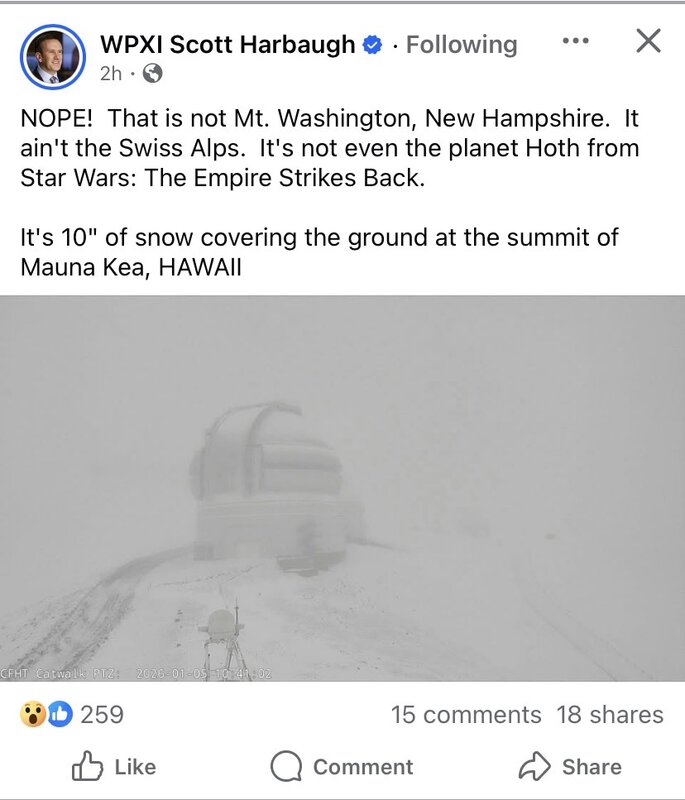Open Scott Harbaugh's profile picture
The width and height of the screenshot is (685, 800).
click(52, 56)
